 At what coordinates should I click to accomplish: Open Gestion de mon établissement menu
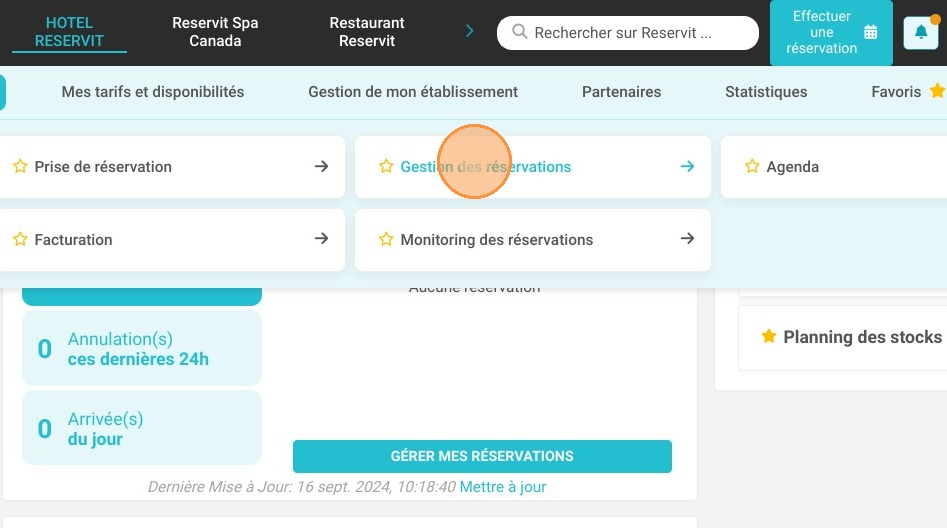point(413,92)
